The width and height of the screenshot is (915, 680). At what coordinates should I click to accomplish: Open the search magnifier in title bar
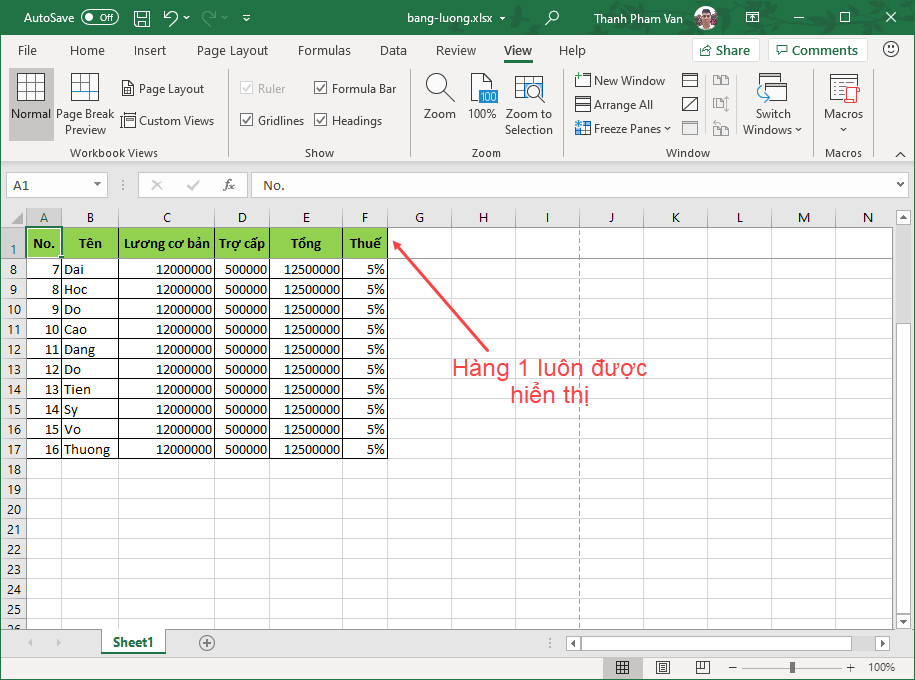click(551, 18)
